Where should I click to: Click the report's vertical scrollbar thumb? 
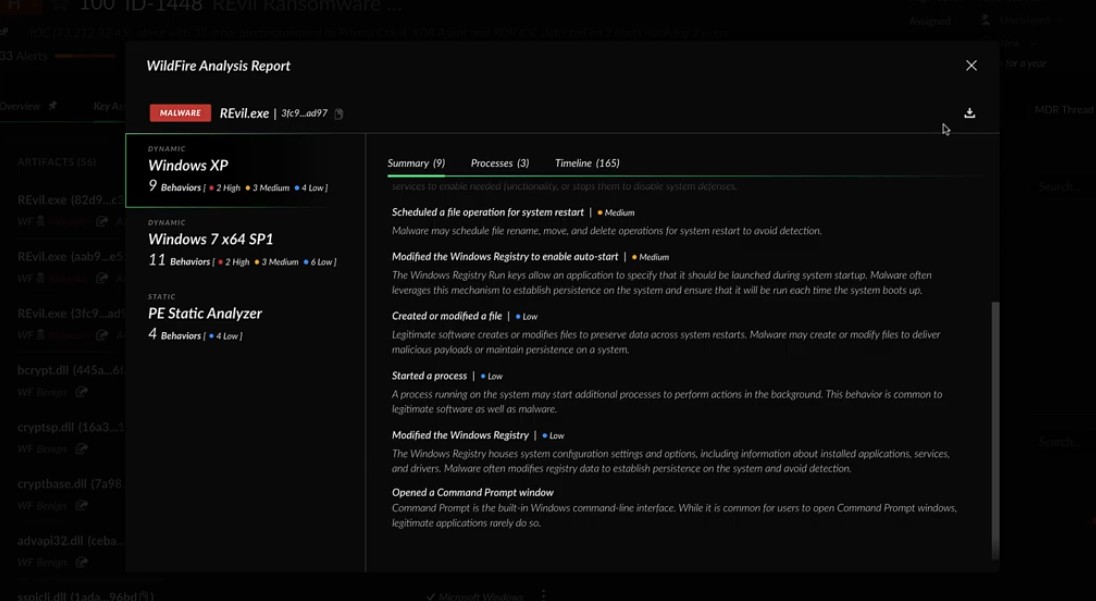click(995, 430)
